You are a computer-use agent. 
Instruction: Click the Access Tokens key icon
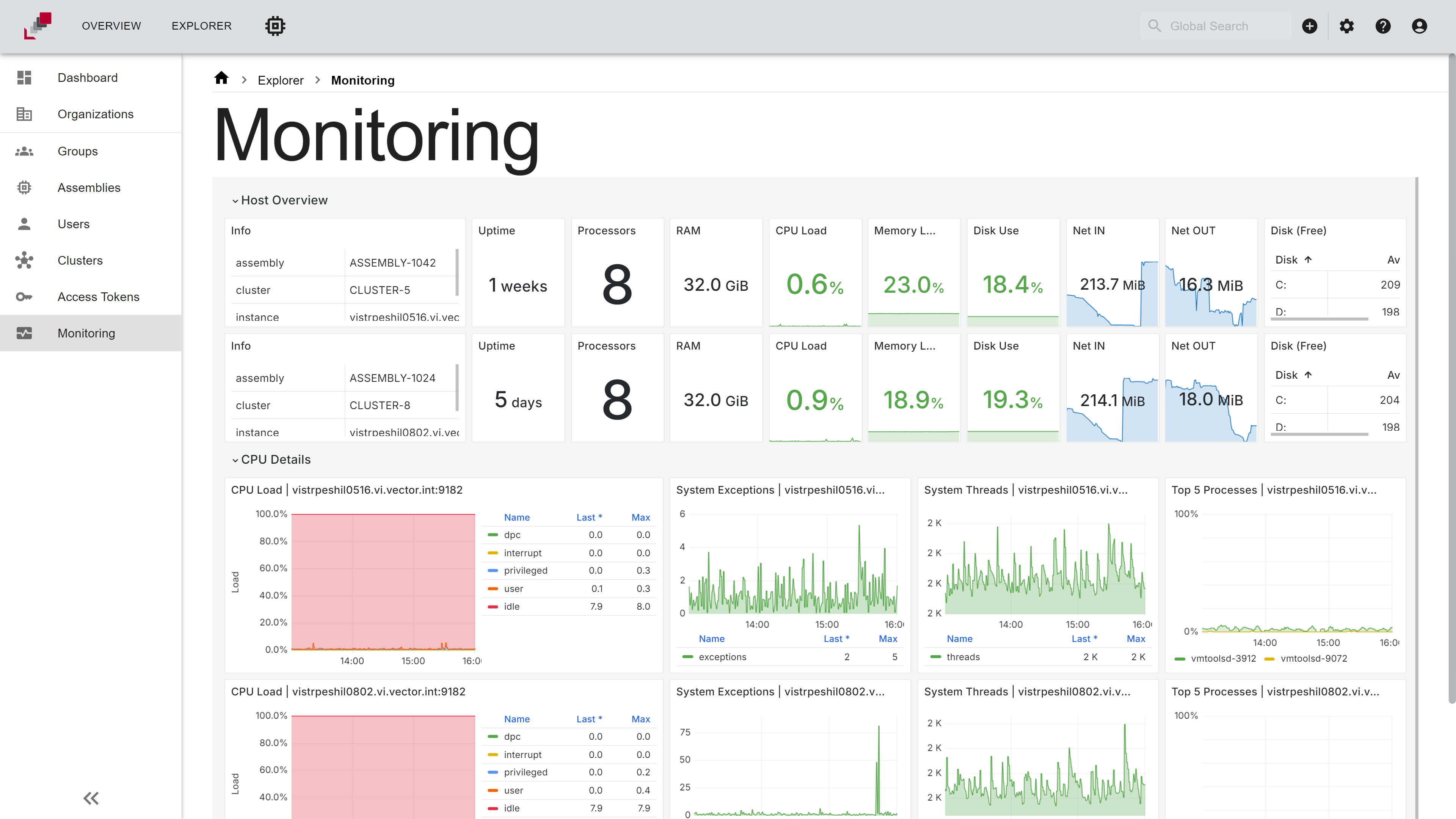click(x=24, y=297)
